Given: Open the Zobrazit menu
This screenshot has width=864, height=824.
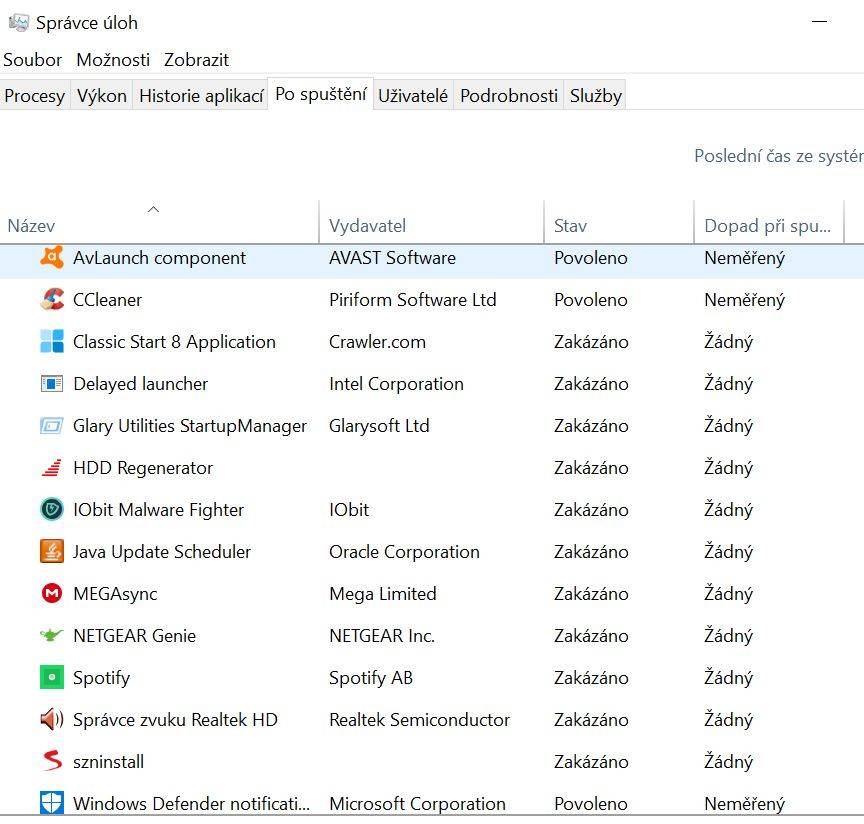Looking at the screenshot, I should click(x=196, y=60).
